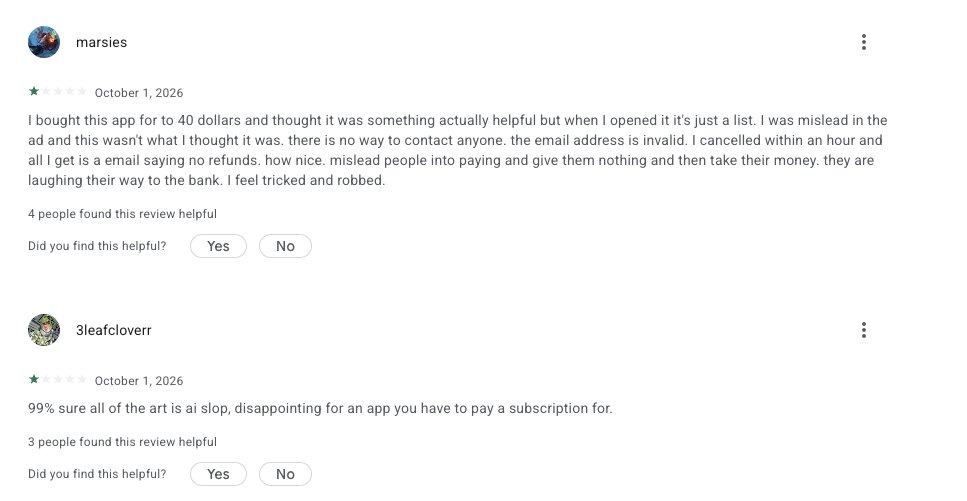
Task: Click the one-star rating on marsies review
Action: (57, 91)
